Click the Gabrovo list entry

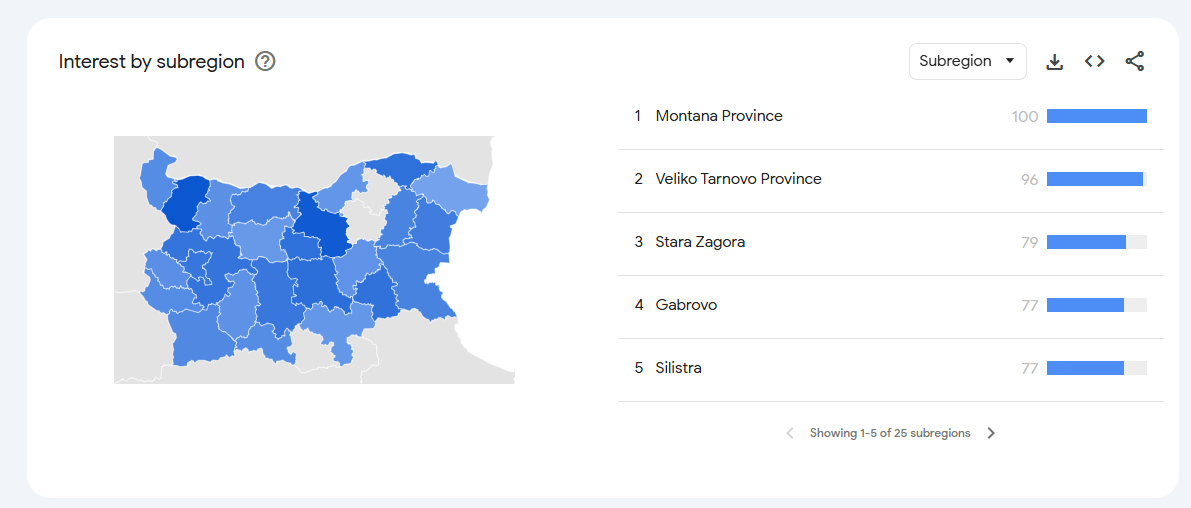pos(686,305)
